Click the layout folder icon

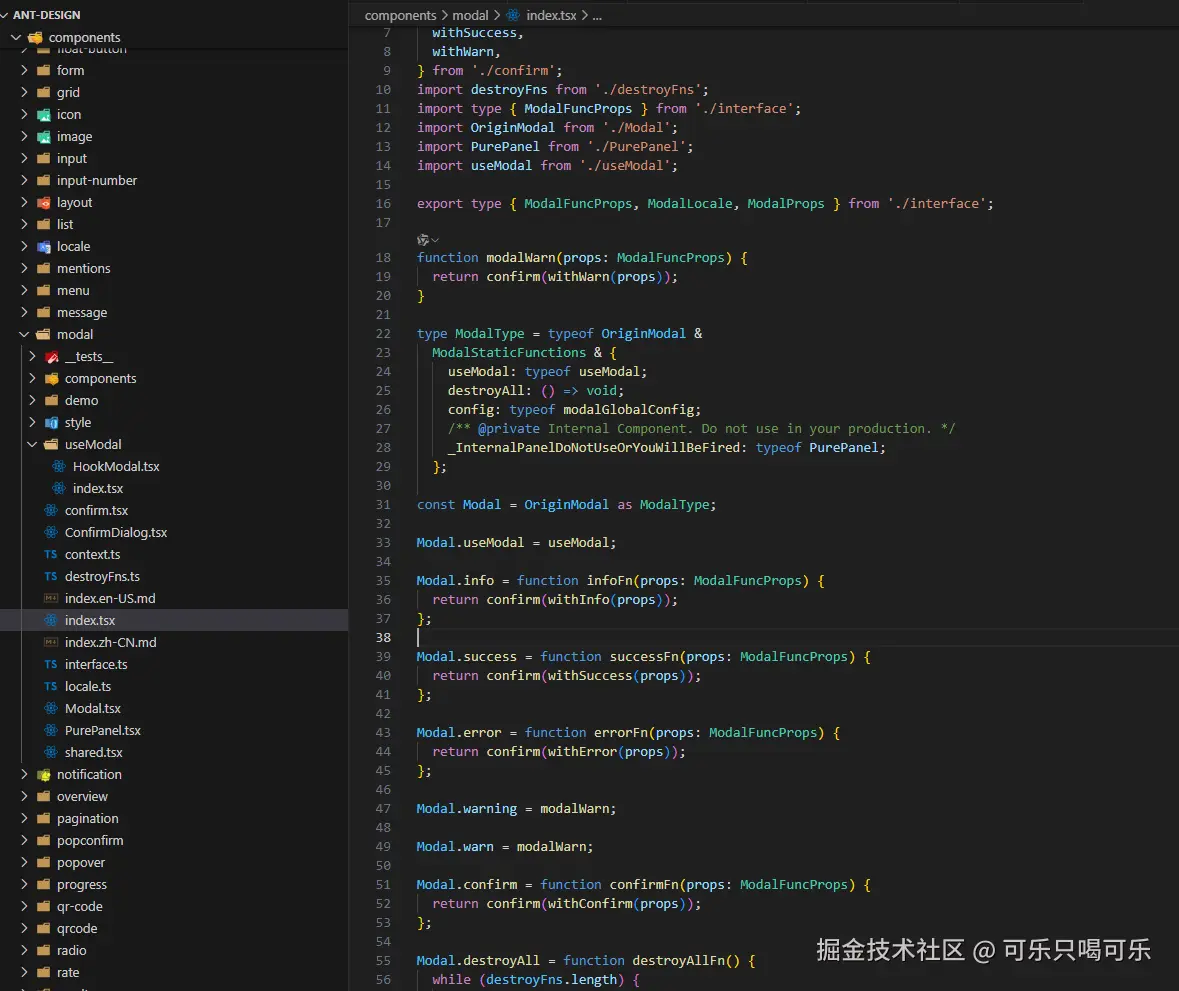(44, 202)
